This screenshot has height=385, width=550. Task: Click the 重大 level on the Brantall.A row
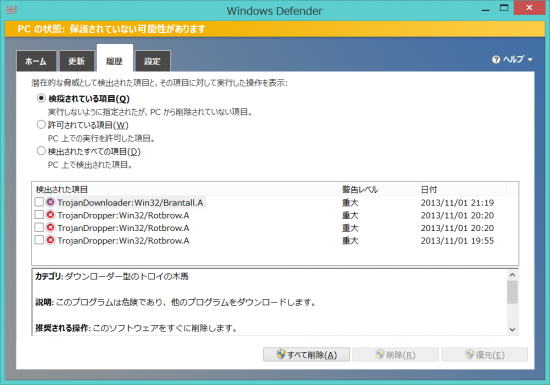click(x=350, y=203)
